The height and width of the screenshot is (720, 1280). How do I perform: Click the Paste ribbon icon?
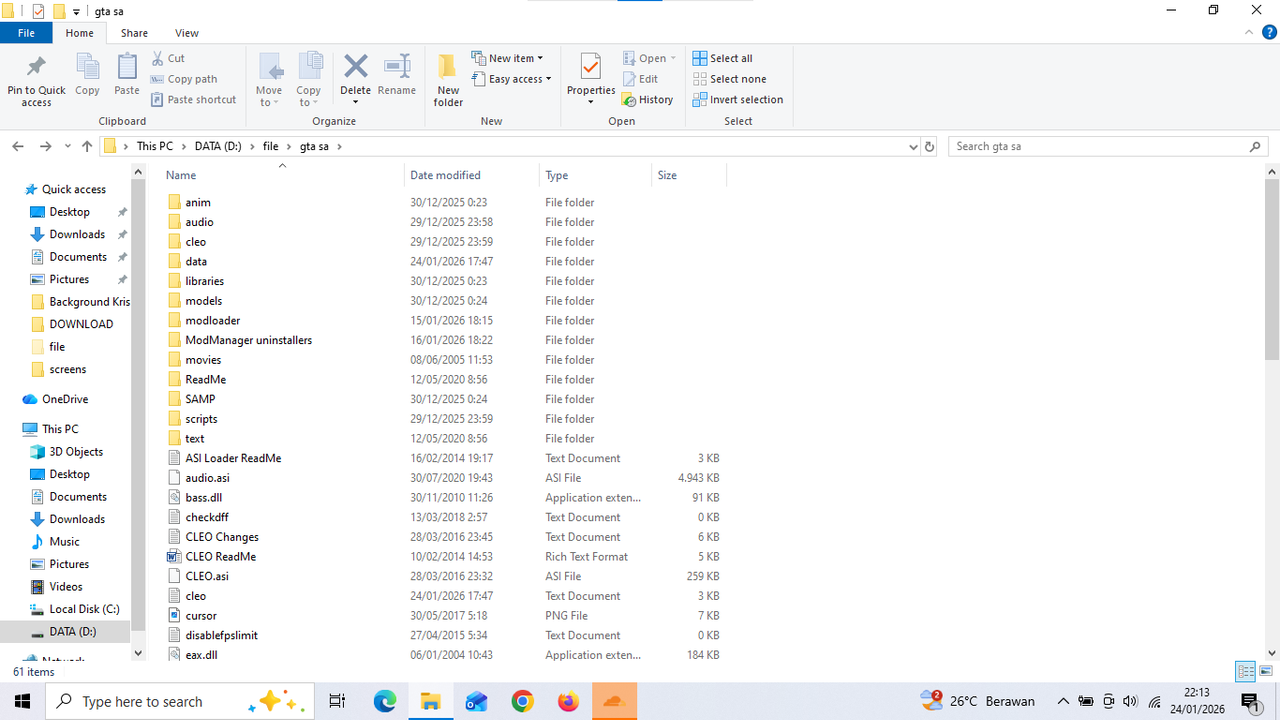(x=127, y=75)
